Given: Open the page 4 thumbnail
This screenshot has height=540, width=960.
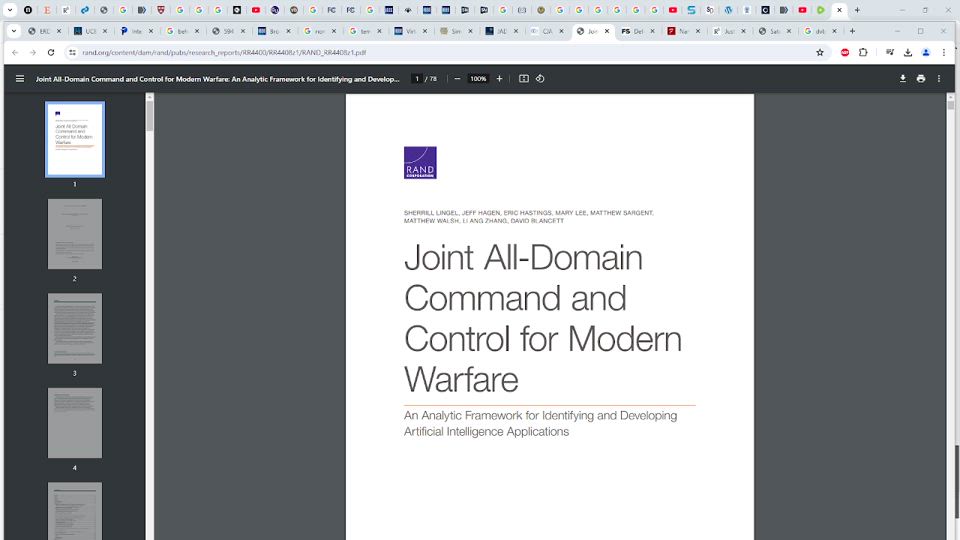Looking at the screenshot, I should pos(75,423).
